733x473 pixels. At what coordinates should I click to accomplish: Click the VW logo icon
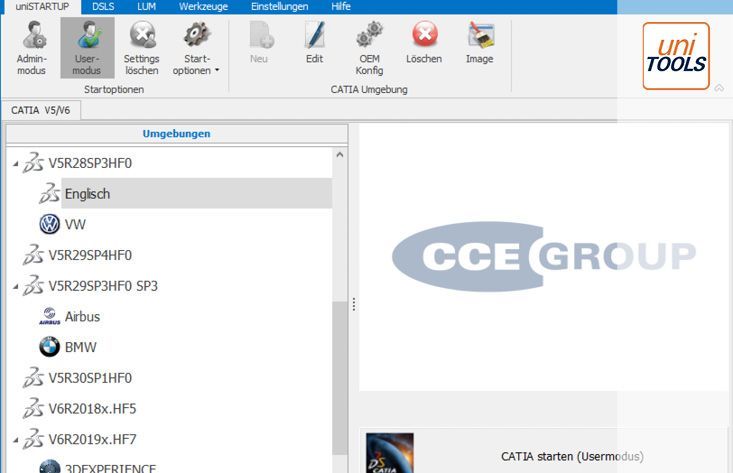tap(50, 224)
